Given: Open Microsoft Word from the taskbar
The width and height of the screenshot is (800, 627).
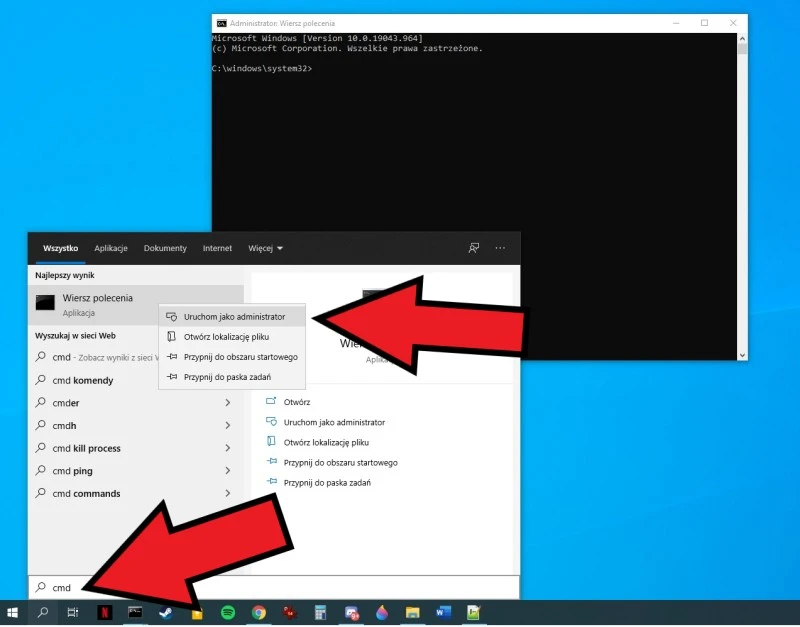Looking at the screenshot, I should coord(441,611).
